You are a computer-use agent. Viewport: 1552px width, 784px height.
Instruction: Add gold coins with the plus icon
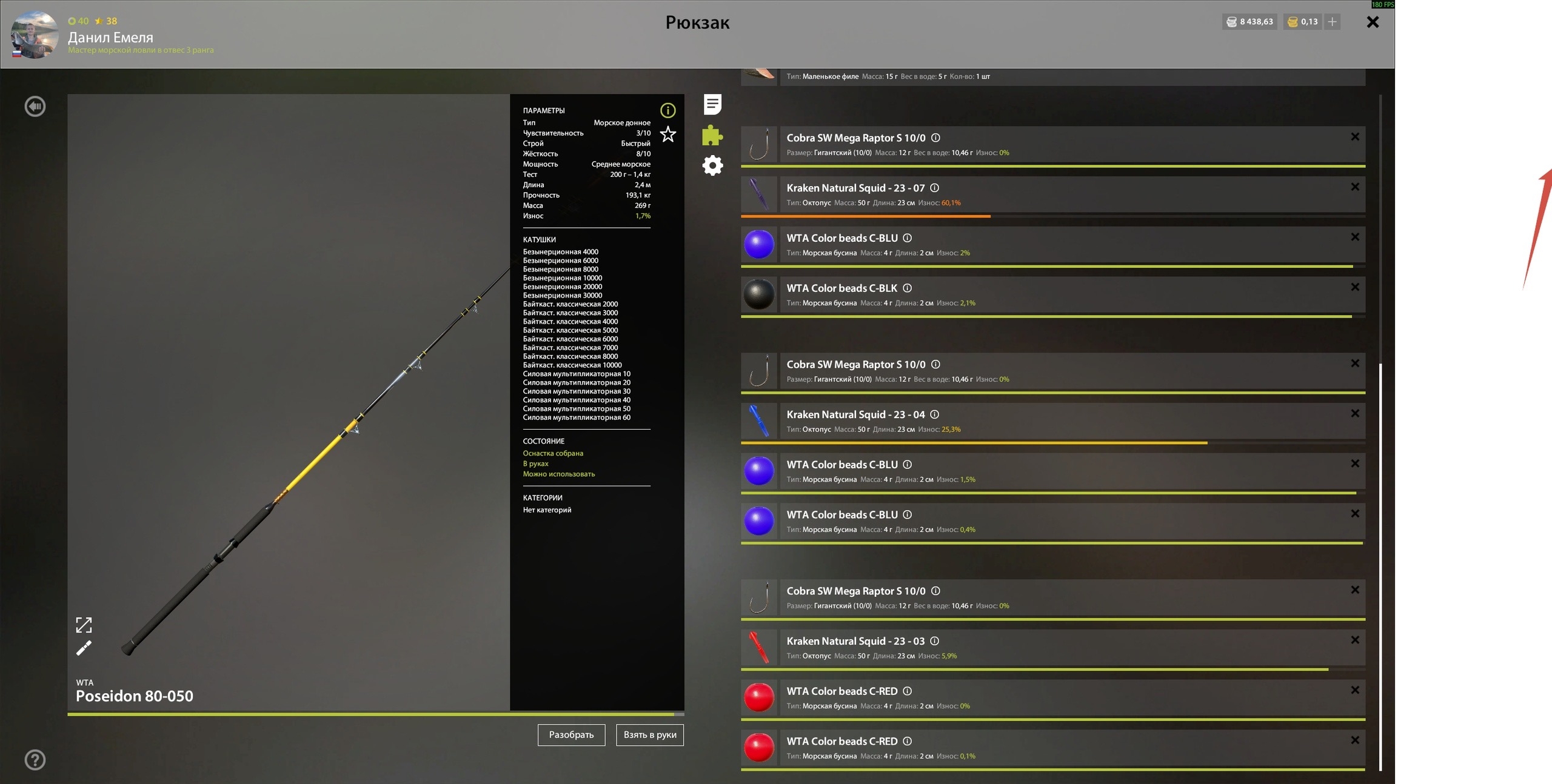1332,22
